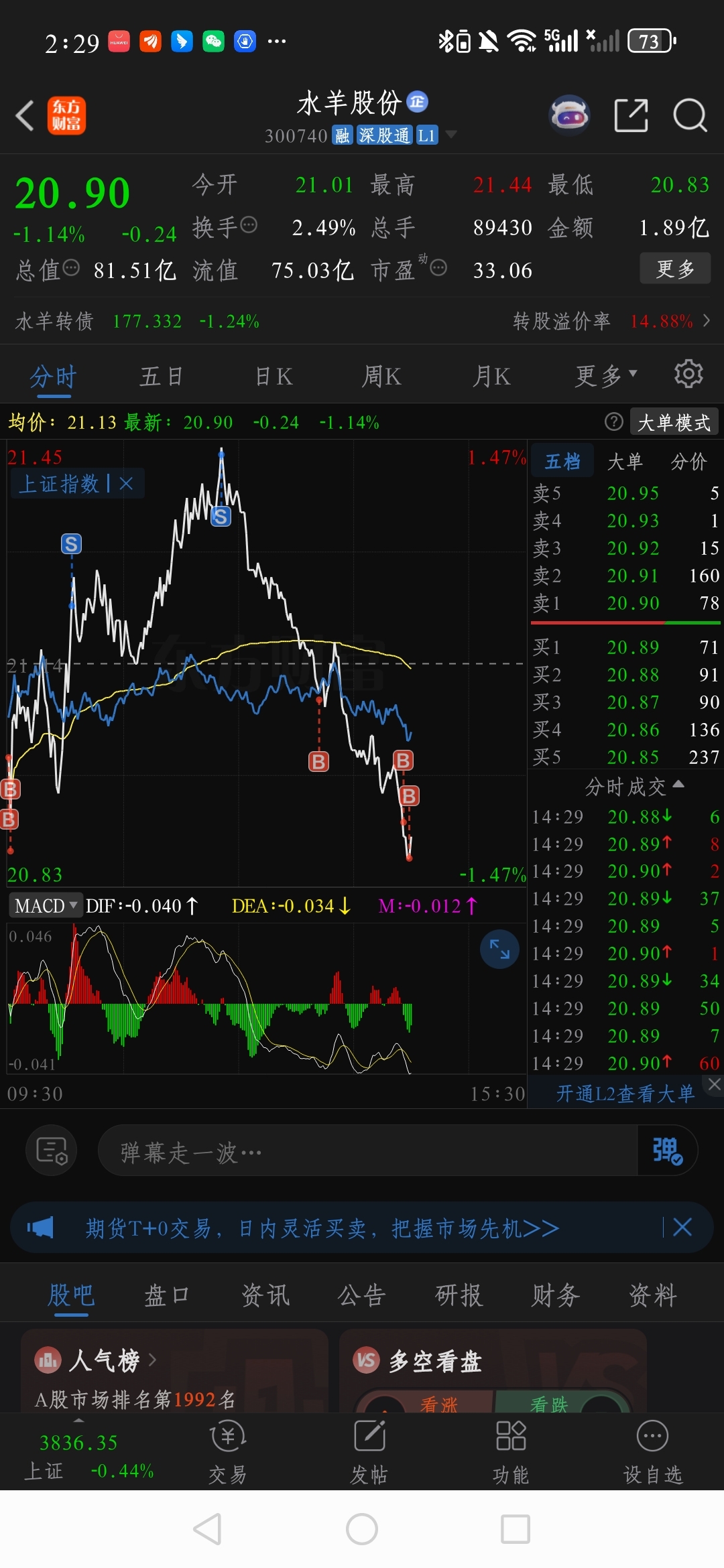Tap the 卖1 20.90 order row

point(626,603)
